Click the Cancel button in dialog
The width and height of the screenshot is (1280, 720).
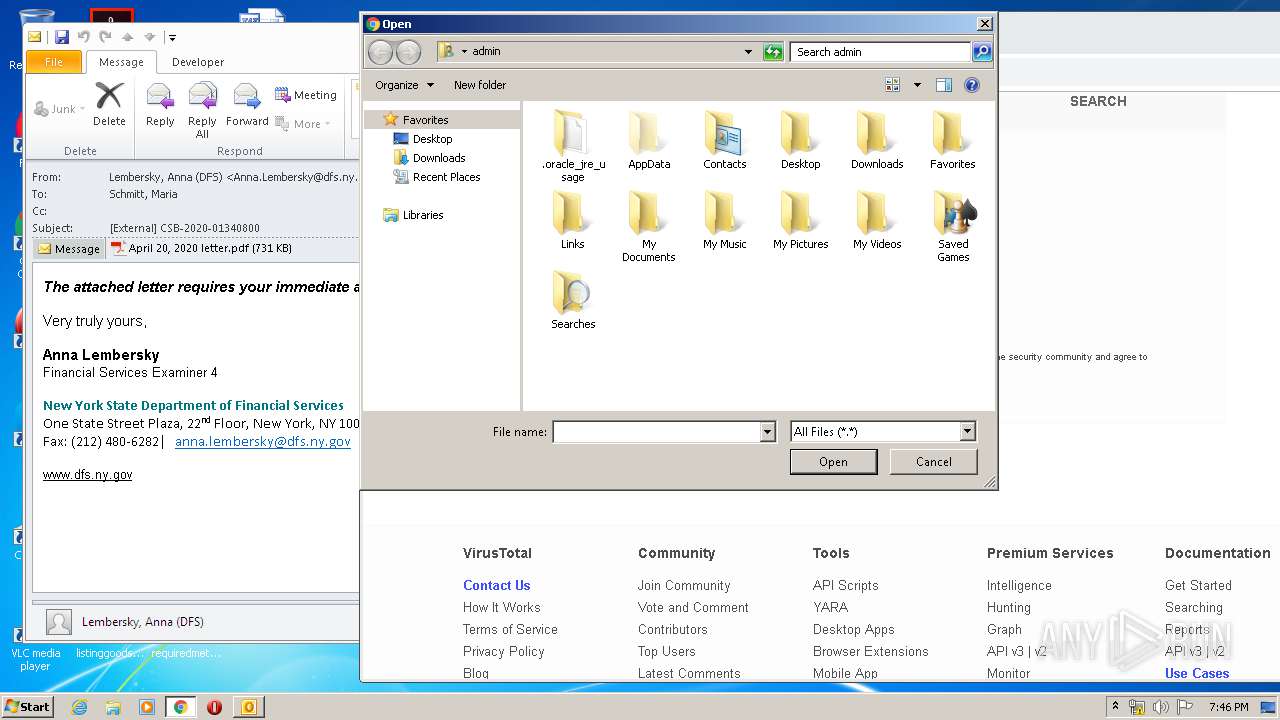point(934,462)
